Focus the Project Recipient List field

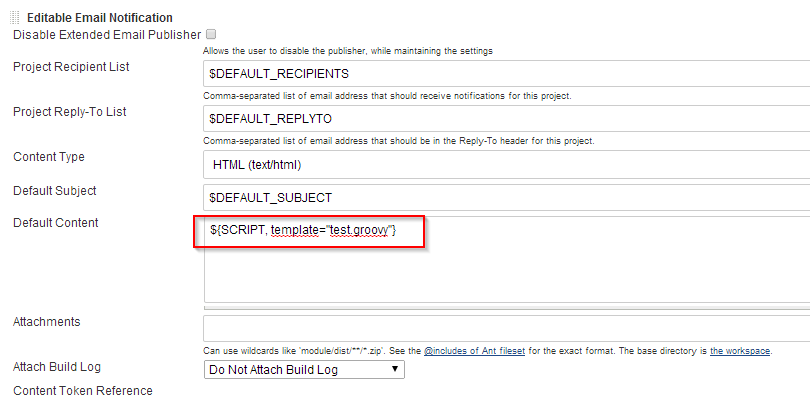506,74
